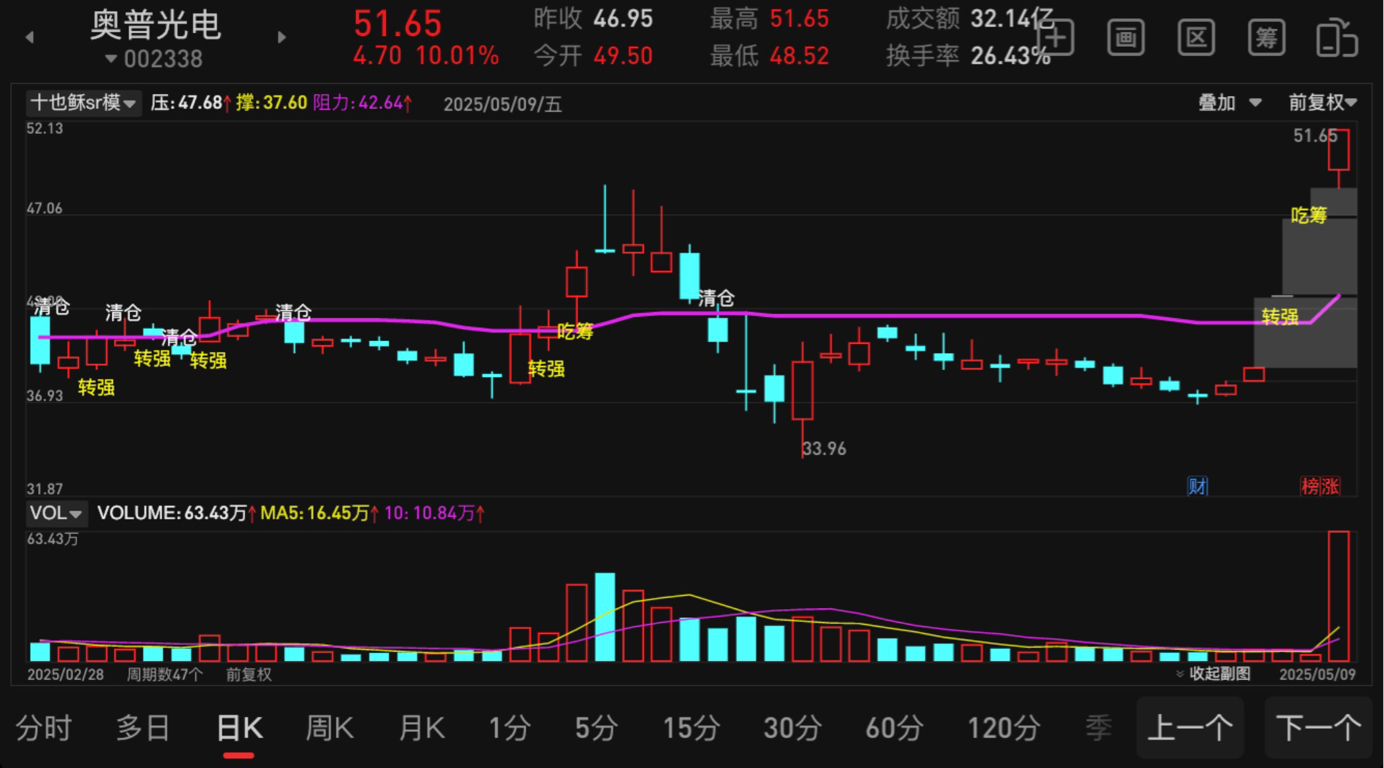Image resolution: width=1384 pixels, height=768 pixels.
Task: Click the low price label 33.96
Action: pyautogui.click(x=824, y=449)
